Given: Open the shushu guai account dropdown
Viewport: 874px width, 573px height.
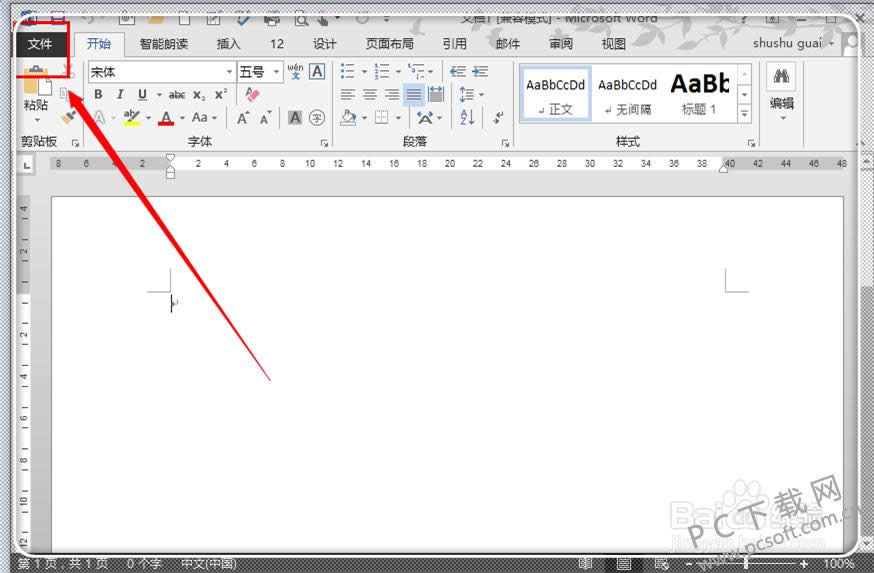Looking at the screenshot, I should pos(793,43).
